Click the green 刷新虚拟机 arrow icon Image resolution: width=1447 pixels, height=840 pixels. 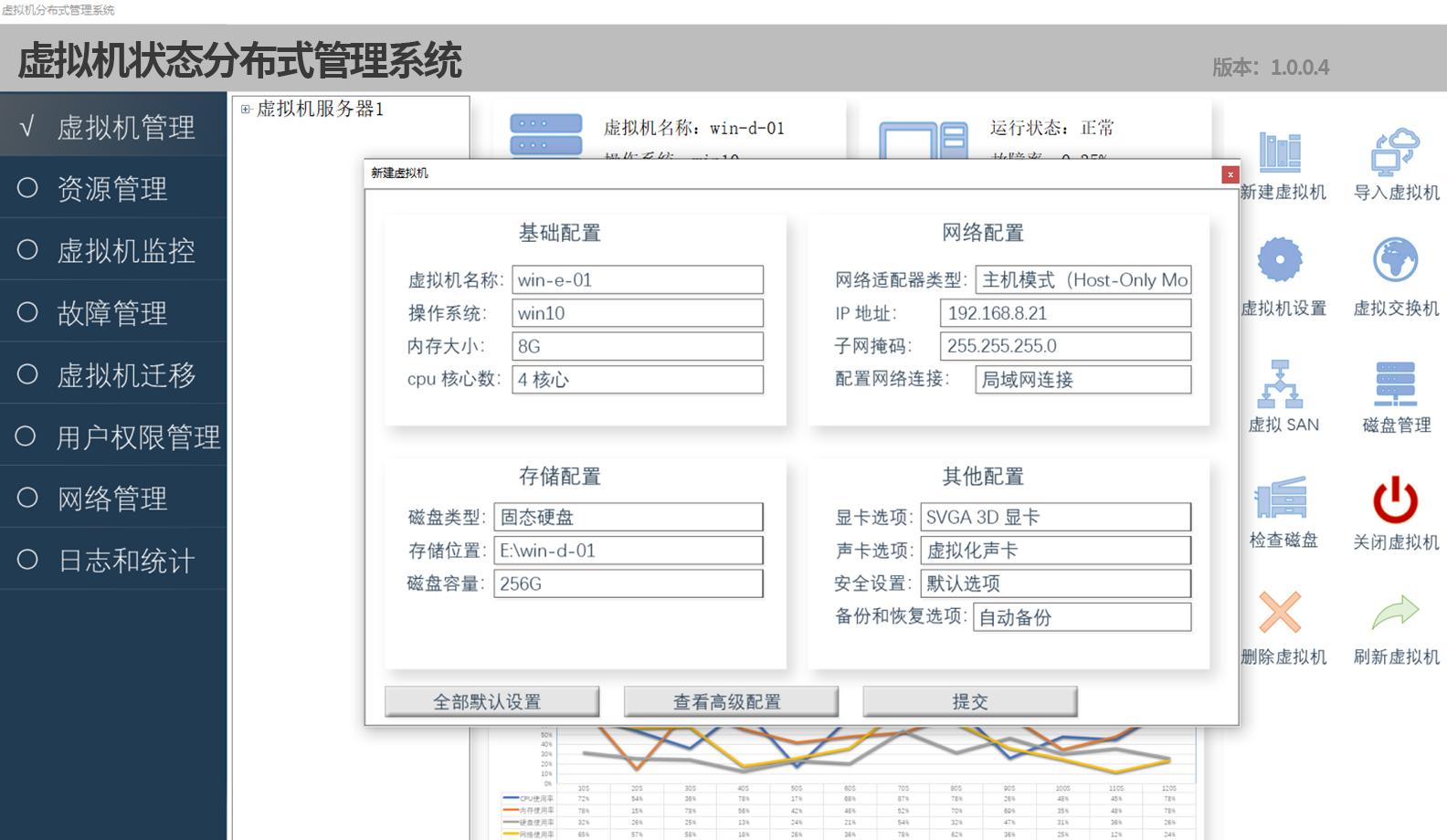(x=1395, y=612)
